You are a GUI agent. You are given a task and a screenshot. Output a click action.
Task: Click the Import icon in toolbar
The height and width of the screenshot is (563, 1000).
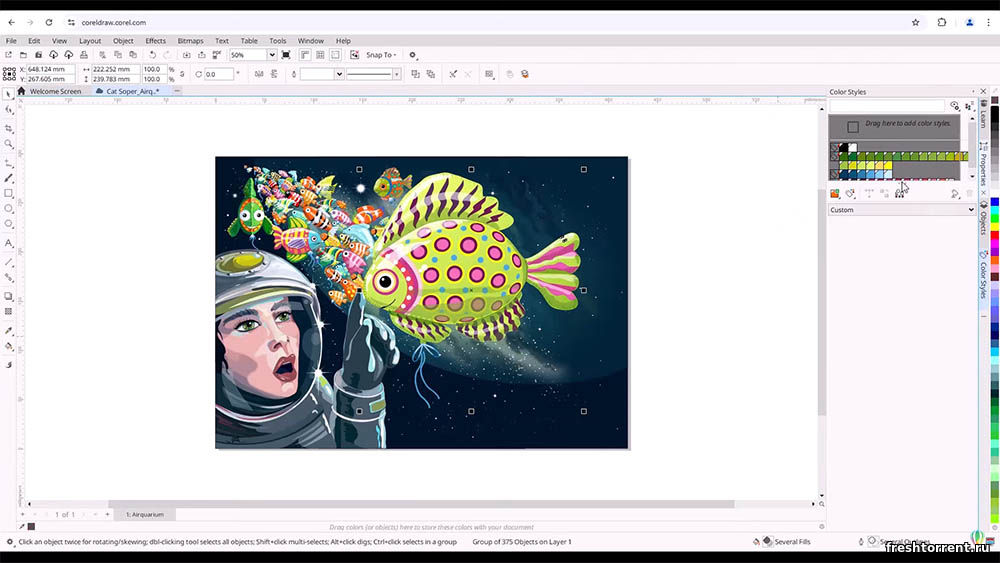pyautogui.click(x=186, y=55)
